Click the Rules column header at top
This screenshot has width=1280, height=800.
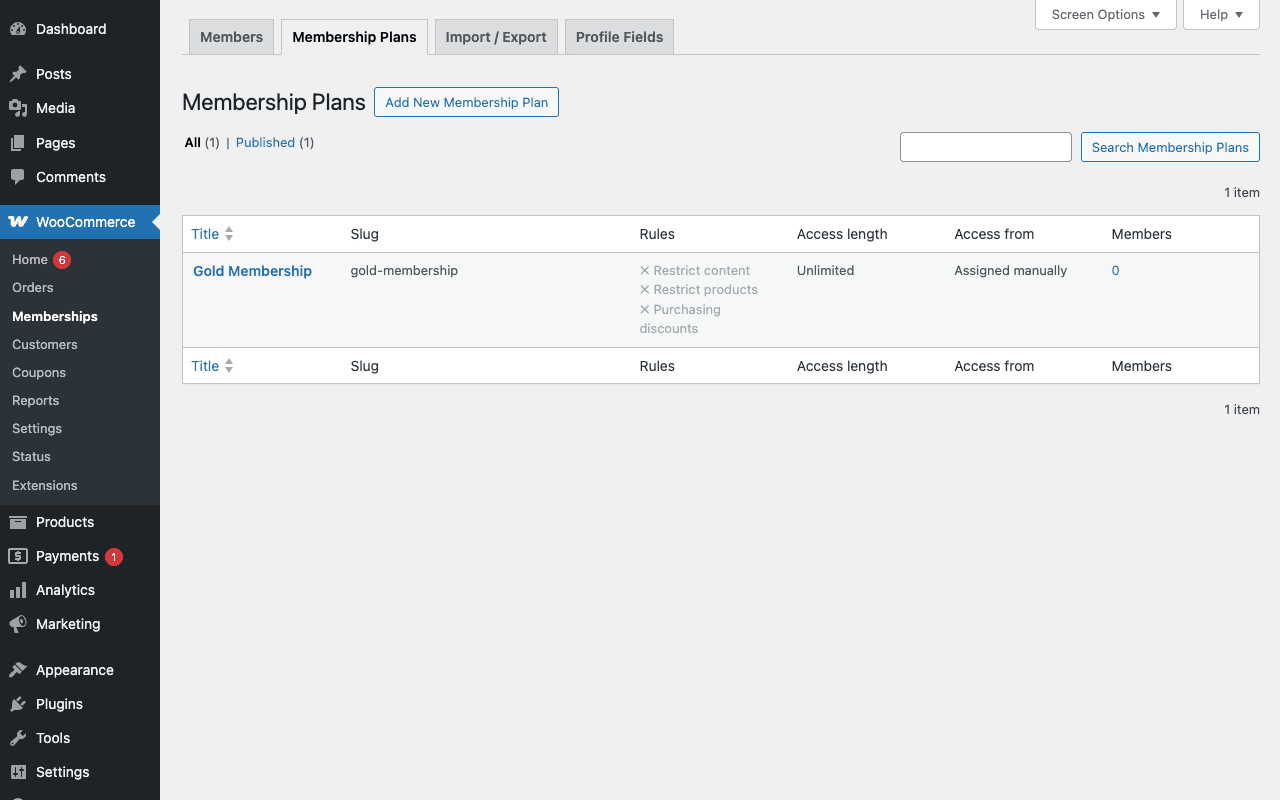(657, 234)
